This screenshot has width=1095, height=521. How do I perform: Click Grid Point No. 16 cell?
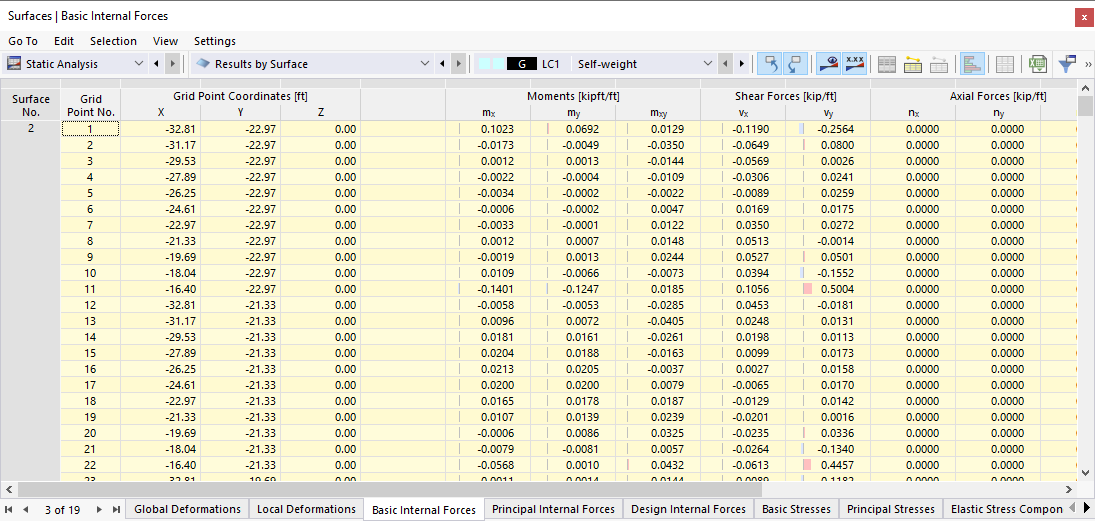coord(90,369)
